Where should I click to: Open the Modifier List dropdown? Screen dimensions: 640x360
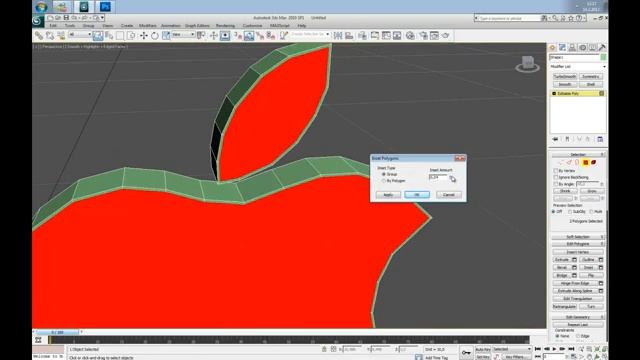tap(577, 67)
